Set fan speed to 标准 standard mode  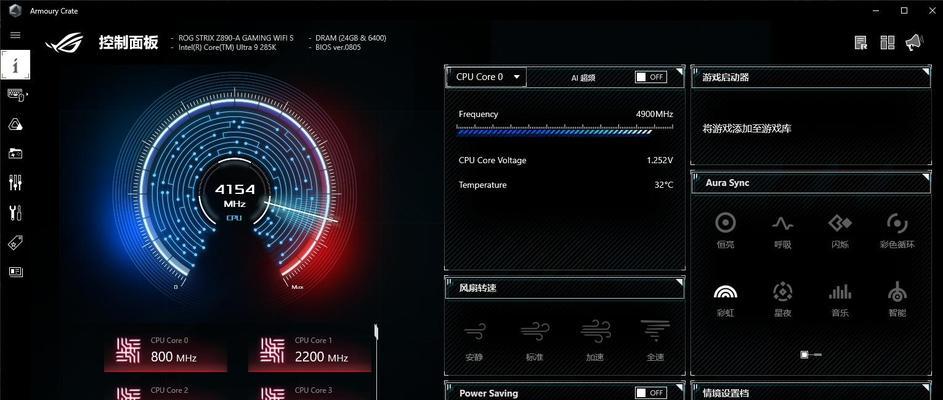pyautogui.click(x=535, y=340)
